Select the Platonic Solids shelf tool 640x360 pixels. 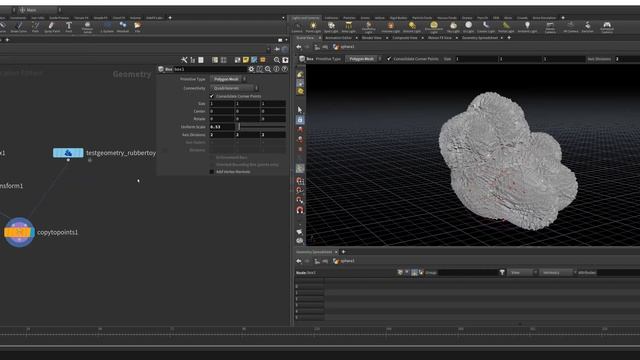pyautogui.click(x=87, y=27)
